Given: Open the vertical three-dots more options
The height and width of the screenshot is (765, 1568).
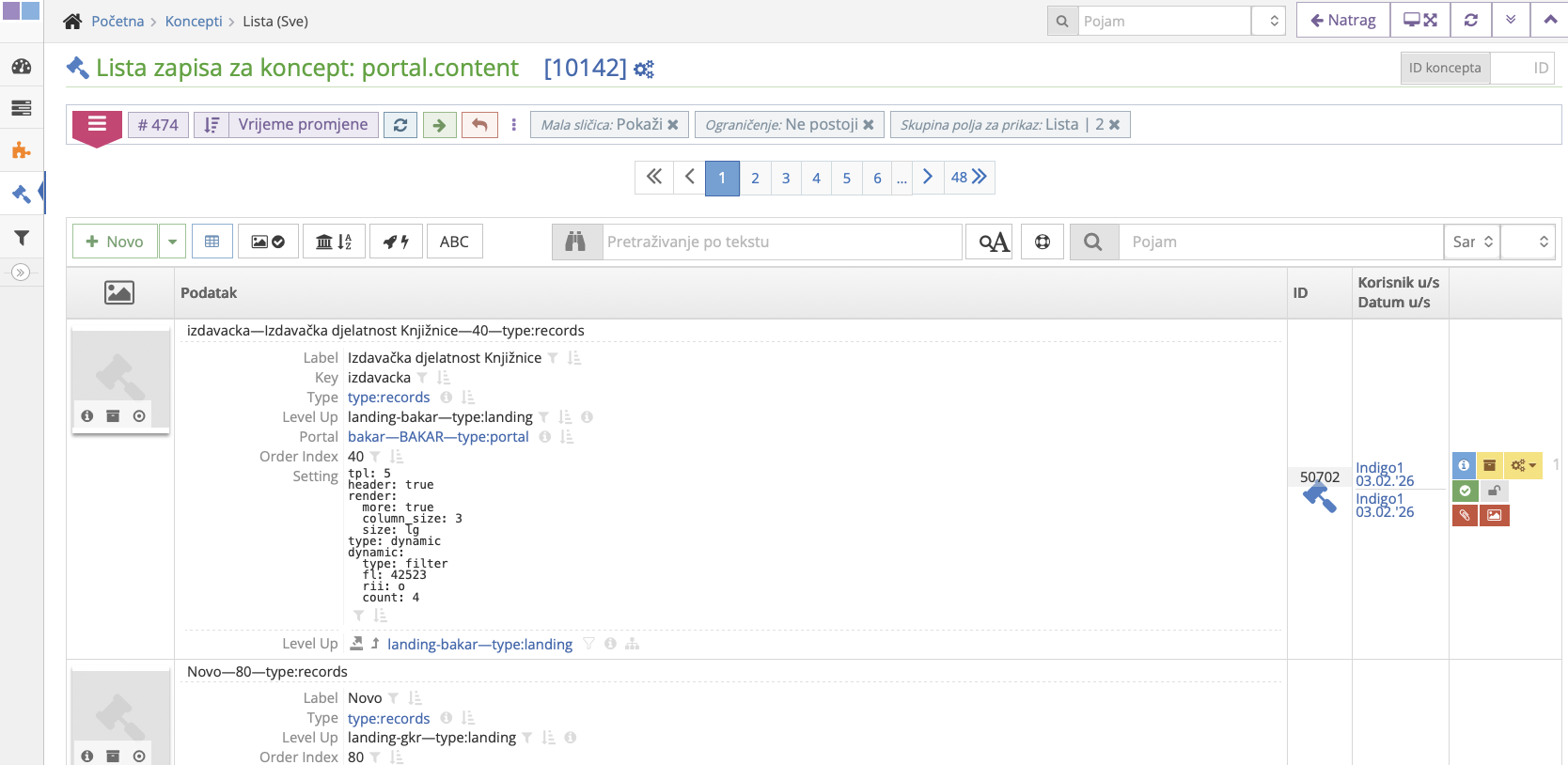Looking at the screenshot, I should click(x=513, y=125).
